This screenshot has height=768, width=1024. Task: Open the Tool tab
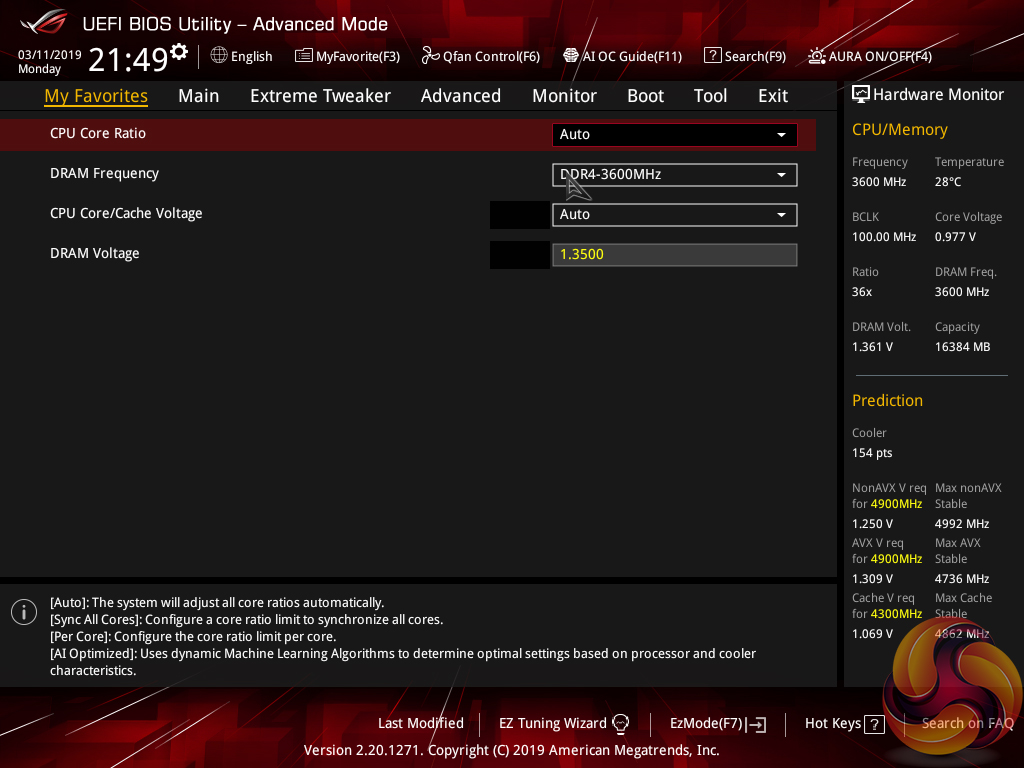pos(710,96)
